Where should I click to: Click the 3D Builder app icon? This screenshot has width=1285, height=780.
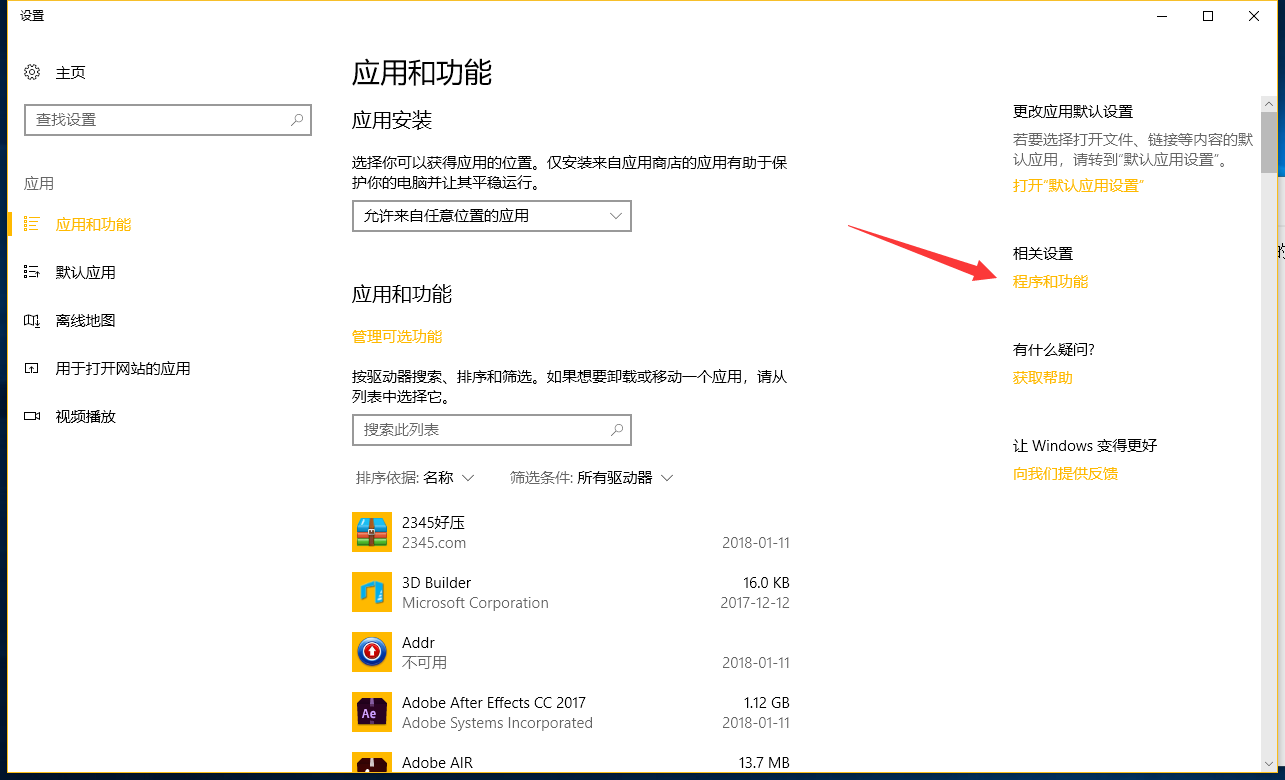(x=372, y=592)
